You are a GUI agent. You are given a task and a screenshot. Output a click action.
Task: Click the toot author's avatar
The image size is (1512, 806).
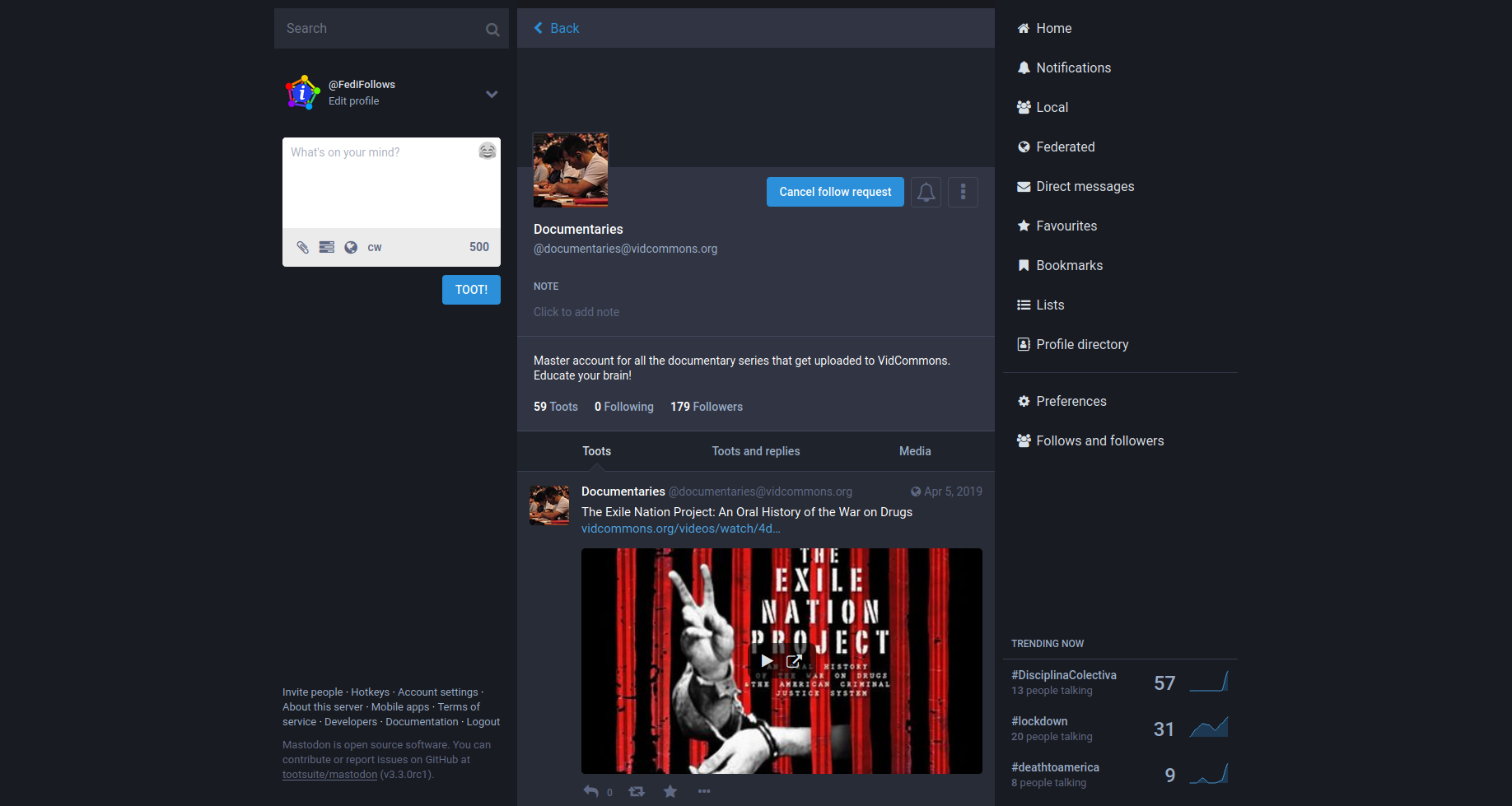[x=549, y=505]
